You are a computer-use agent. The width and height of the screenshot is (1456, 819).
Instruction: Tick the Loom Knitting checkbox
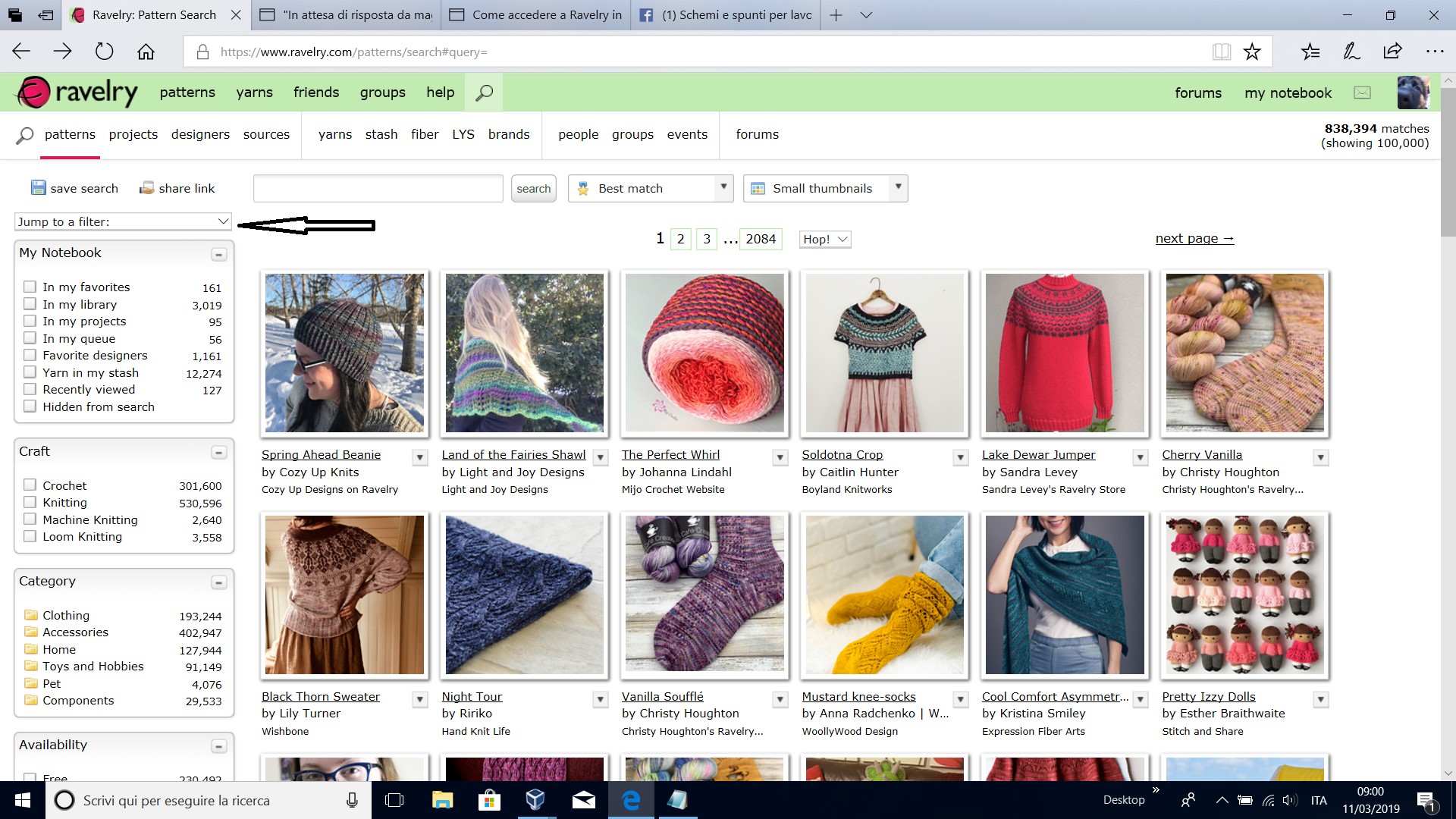click(30, 536)
